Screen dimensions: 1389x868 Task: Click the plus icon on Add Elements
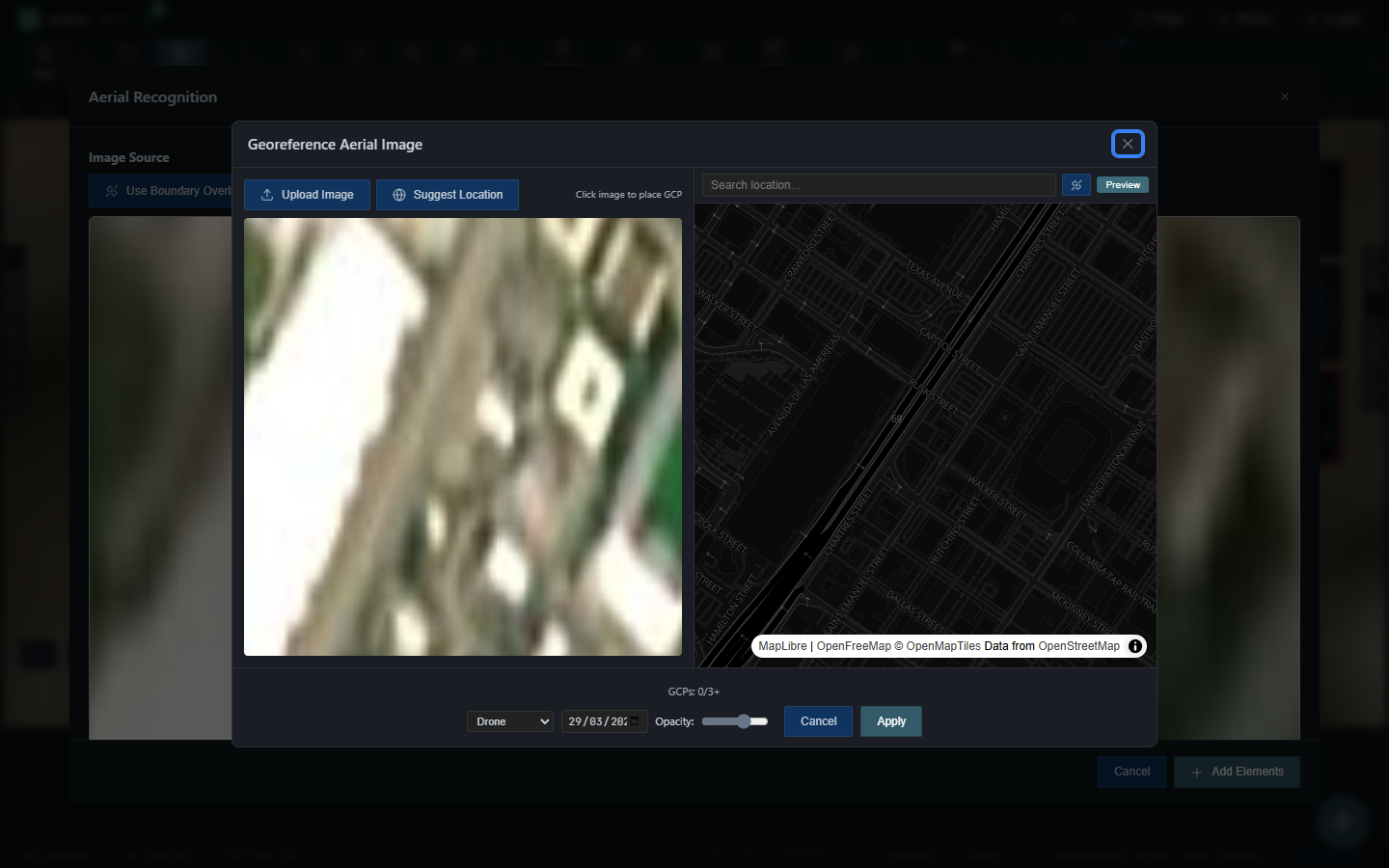tap(1197, 772)
